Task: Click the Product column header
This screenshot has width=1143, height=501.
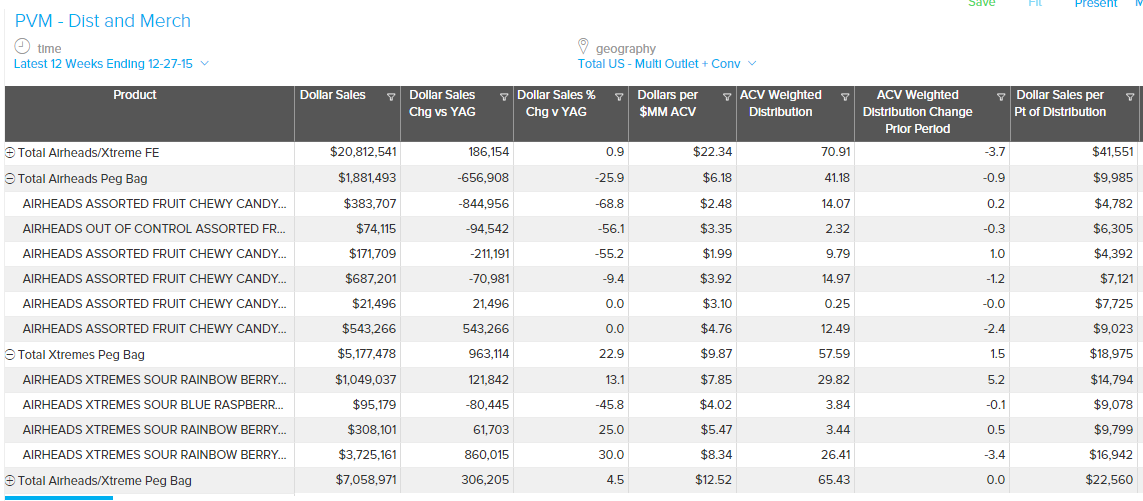Action: tap(135, 96)
